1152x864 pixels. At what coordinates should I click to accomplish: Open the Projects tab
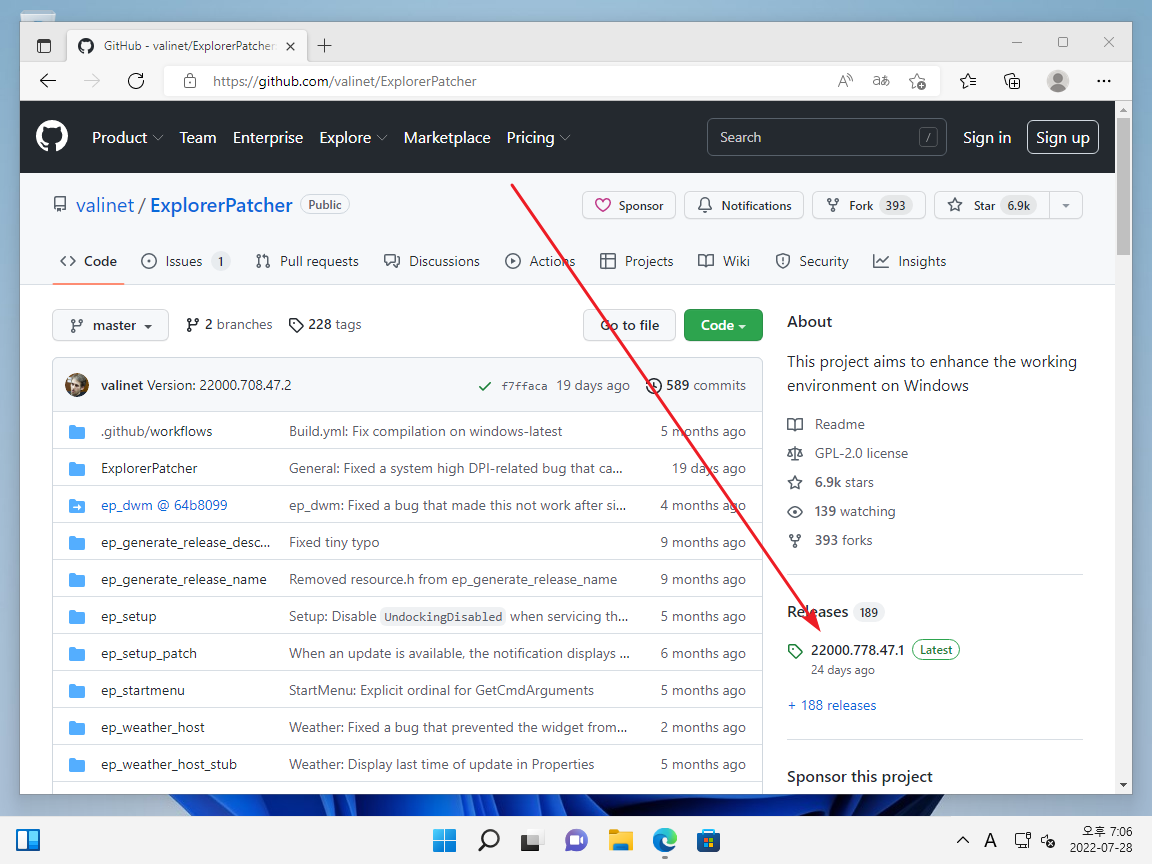pos(636,262)
